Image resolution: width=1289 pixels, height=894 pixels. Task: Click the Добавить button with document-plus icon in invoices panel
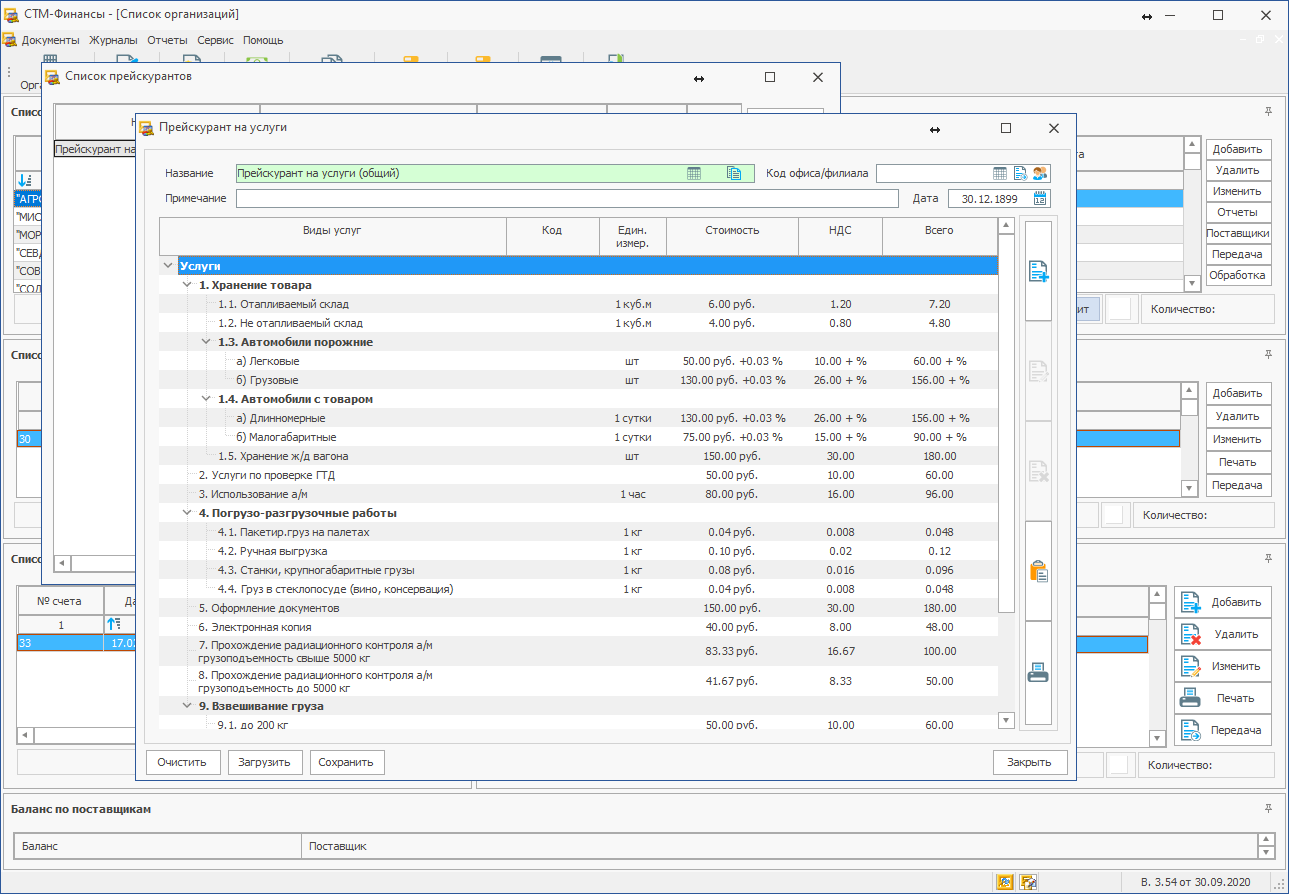pos(1222,602)
